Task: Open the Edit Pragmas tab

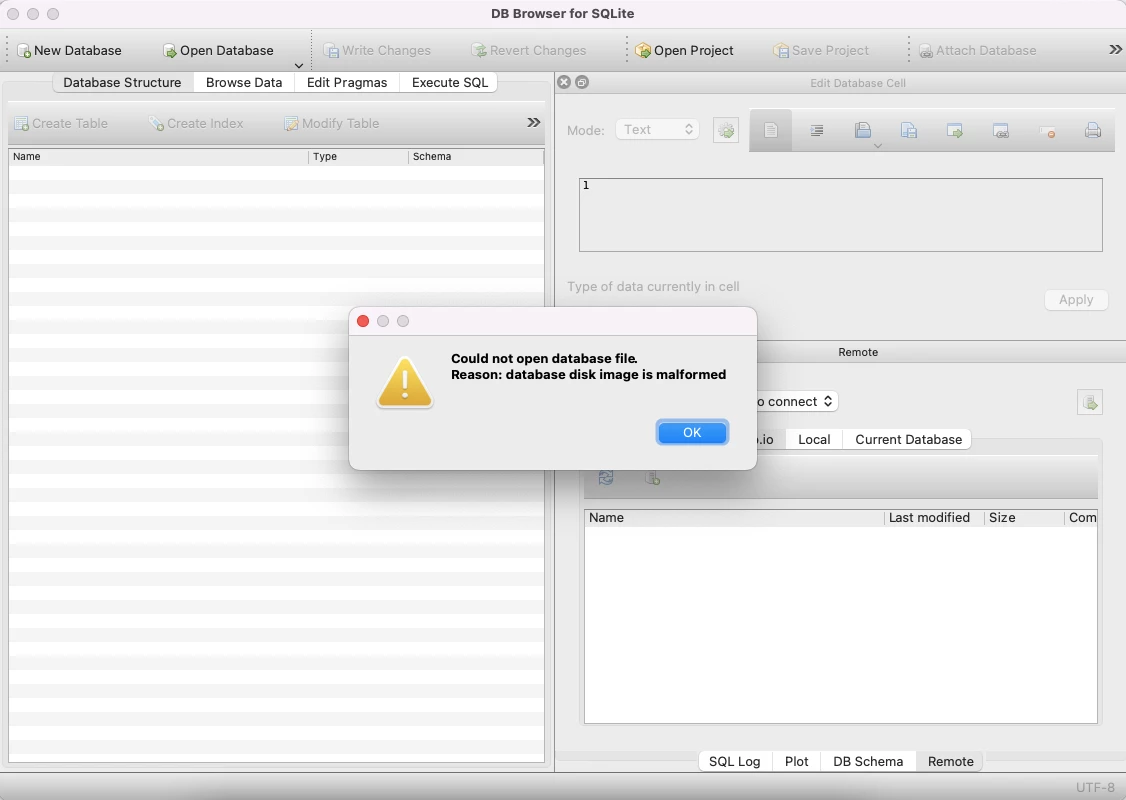Action: pos(347,83)
